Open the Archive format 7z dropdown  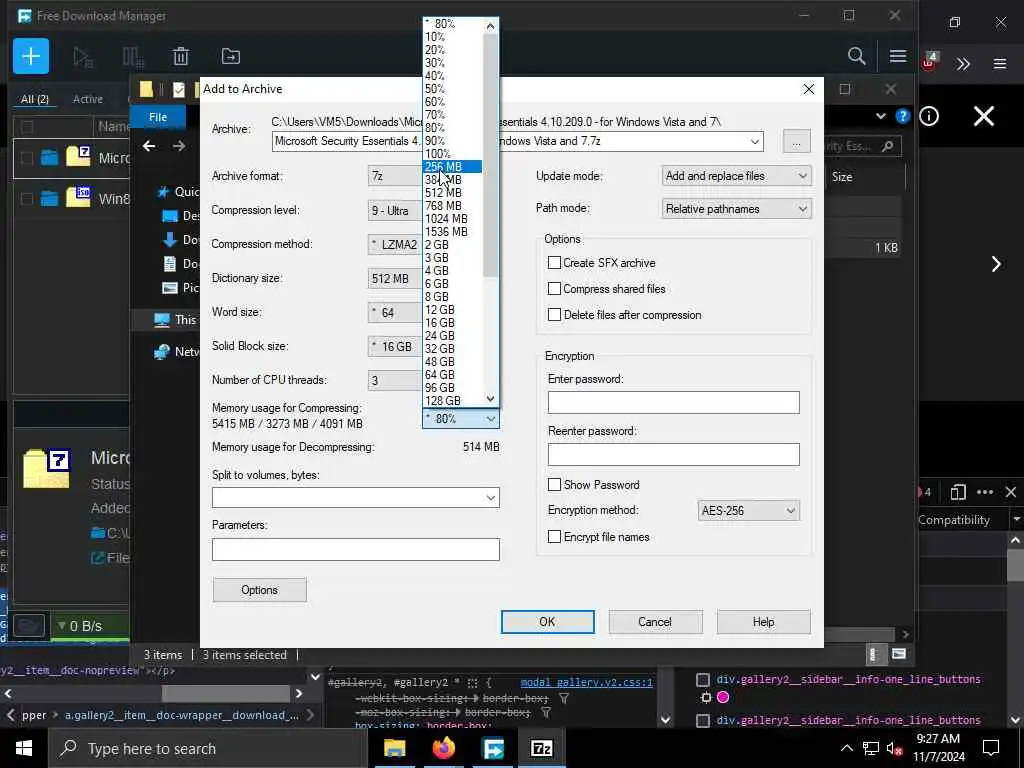[x=394, y=176]
